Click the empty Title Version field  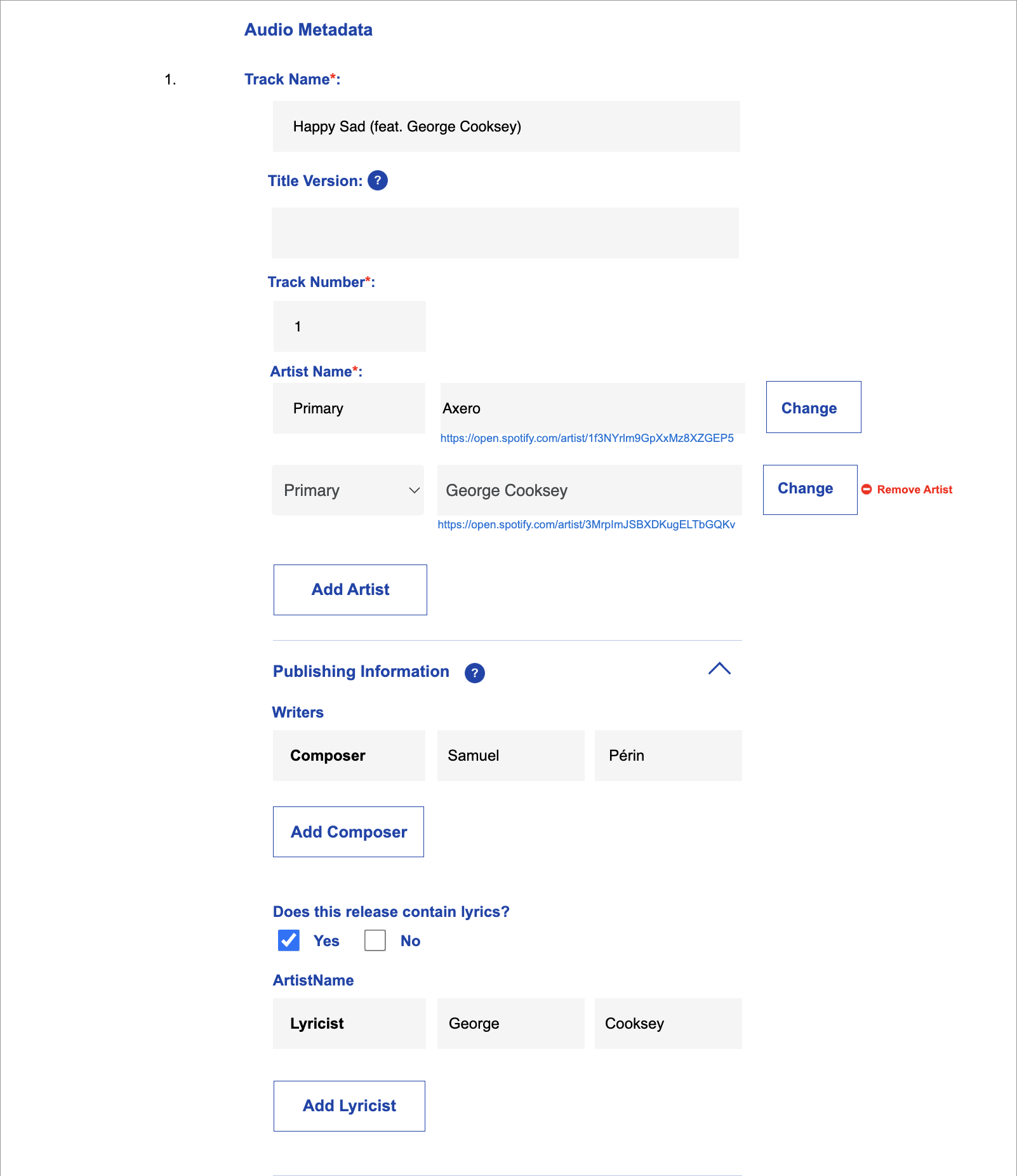(x=505, y=233)
